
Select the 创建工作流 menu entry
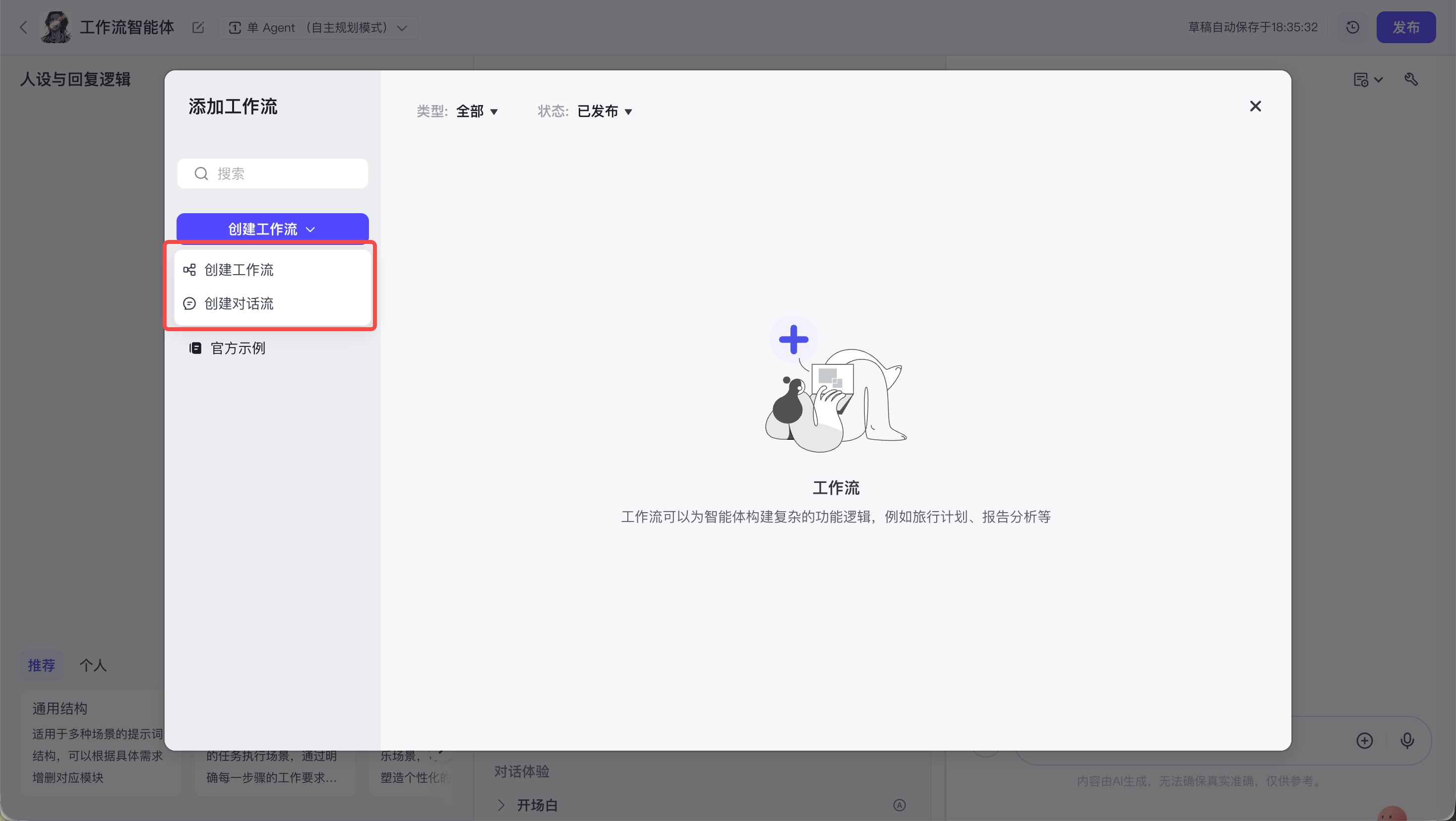point(272,270)
